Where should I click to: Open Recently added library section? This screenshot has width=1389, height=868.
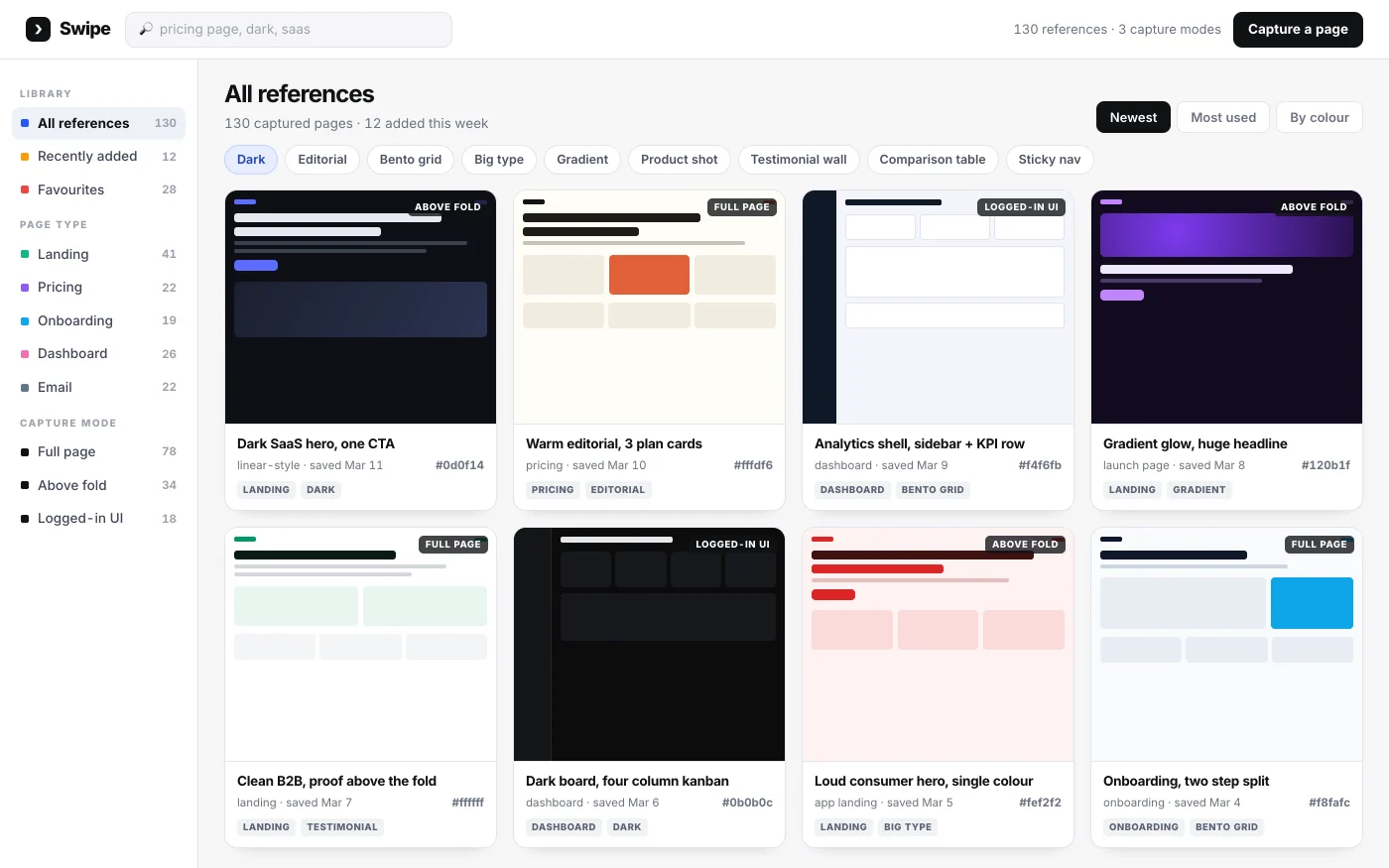(x=98, y=156)
